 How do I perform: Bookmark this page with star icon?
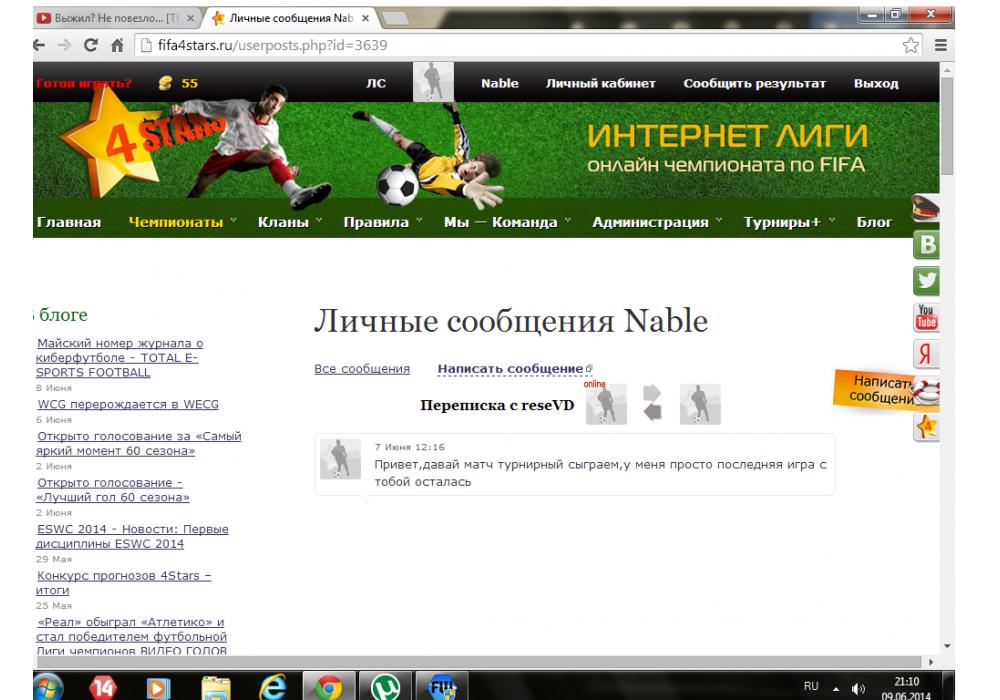pos(910,46)
